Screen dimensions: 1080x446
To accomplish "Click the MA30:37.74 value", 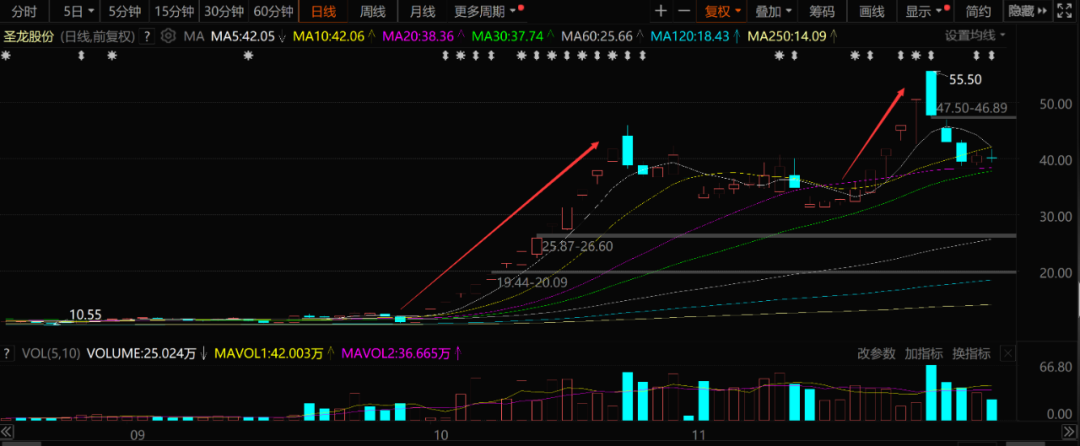I will click(508, 36).
